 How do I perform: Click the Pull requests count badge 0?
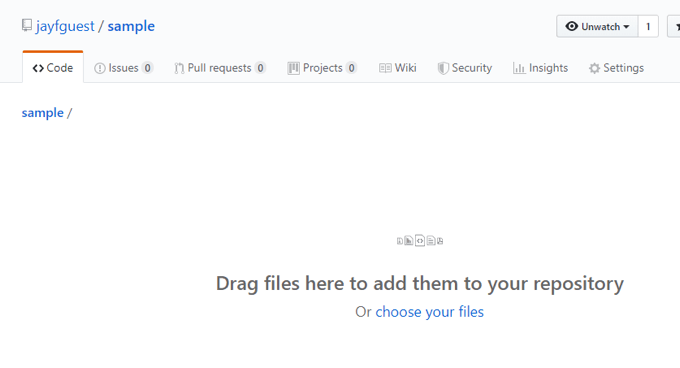260,68
